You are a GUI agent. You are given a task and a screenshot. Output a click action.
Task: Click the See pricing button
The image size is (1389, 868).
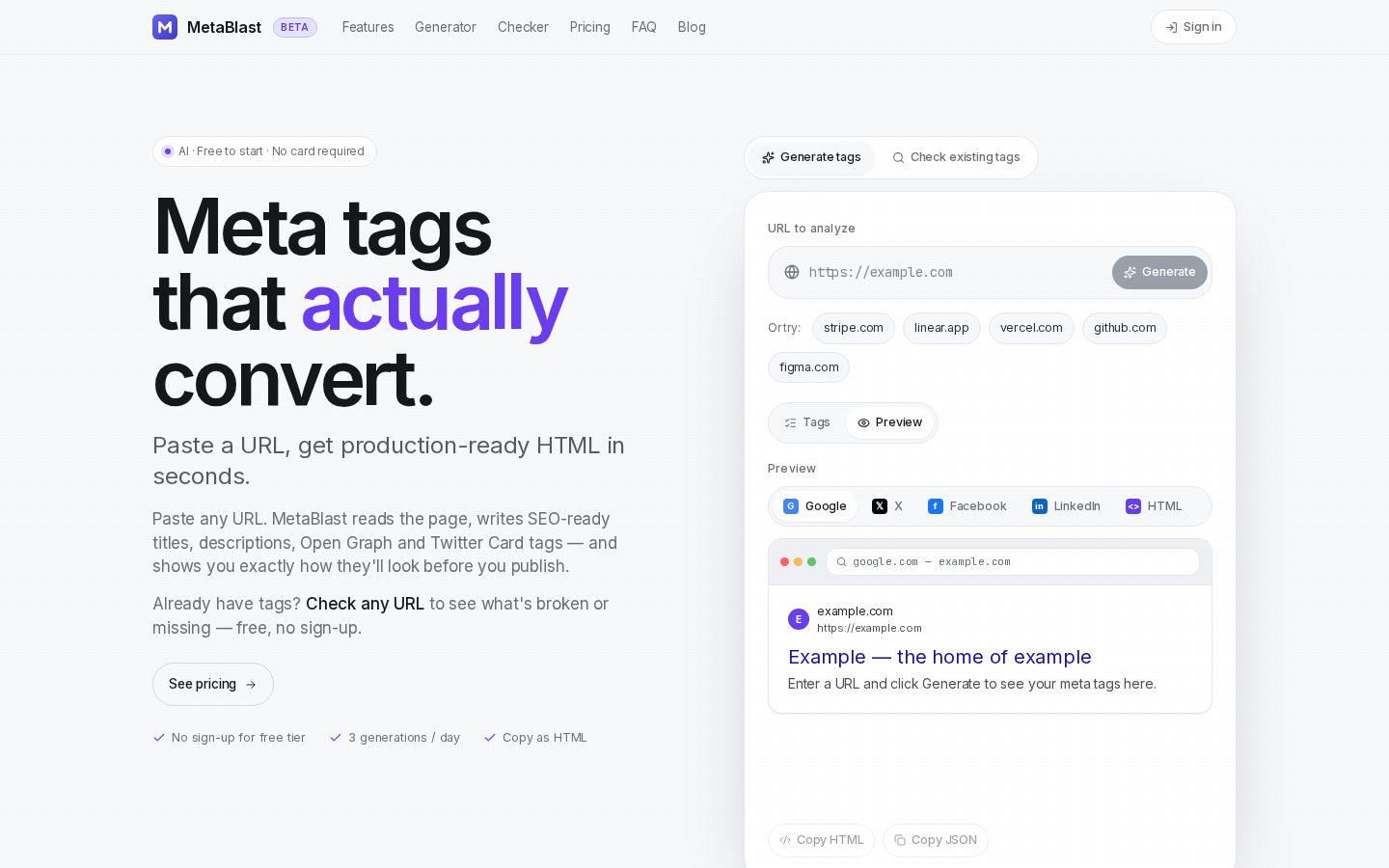pyautogui.click(x=213, y=684)
